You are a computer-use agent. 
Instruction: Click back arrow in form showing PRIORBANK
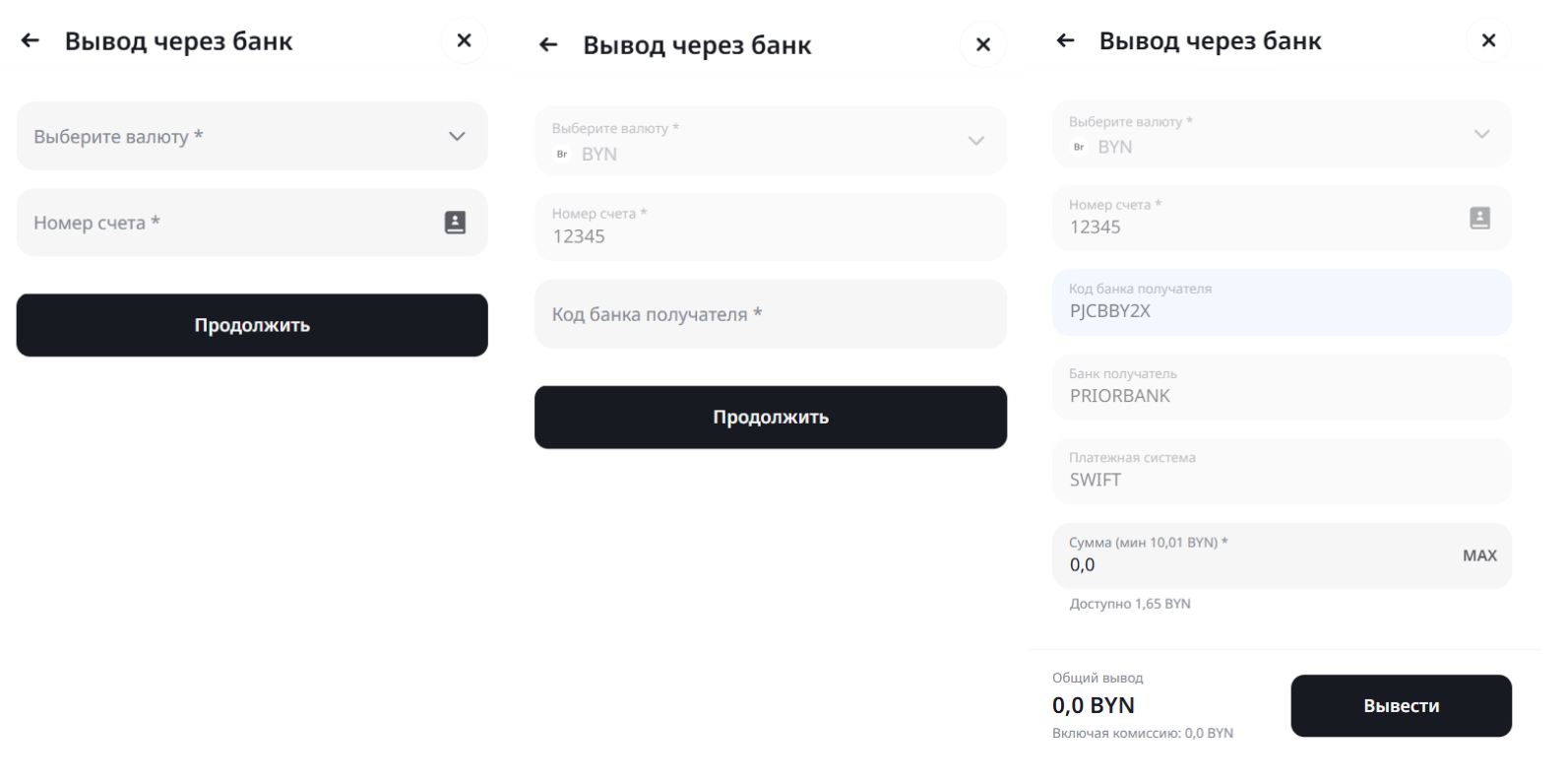(1065, 40)
